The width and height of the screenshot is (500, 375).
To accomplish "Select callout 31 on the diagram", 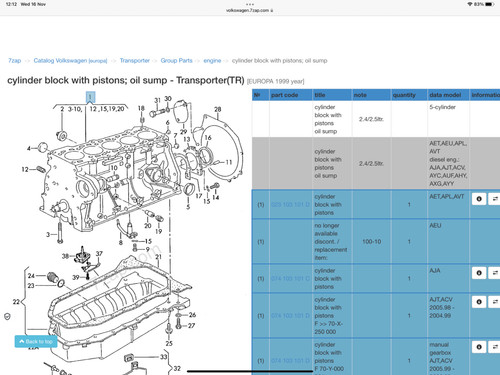I will [x=157, y=100].
